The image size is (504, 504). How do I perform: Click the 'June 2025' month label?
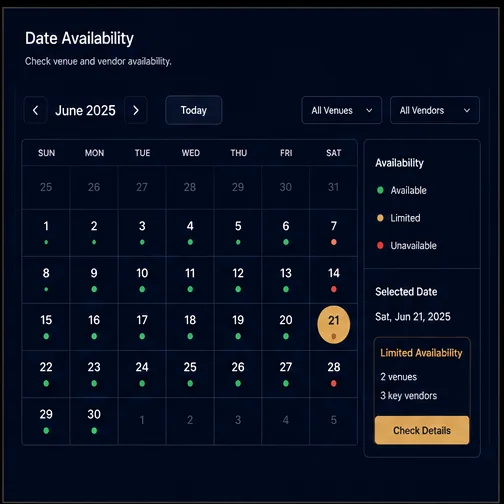point(85,110)
